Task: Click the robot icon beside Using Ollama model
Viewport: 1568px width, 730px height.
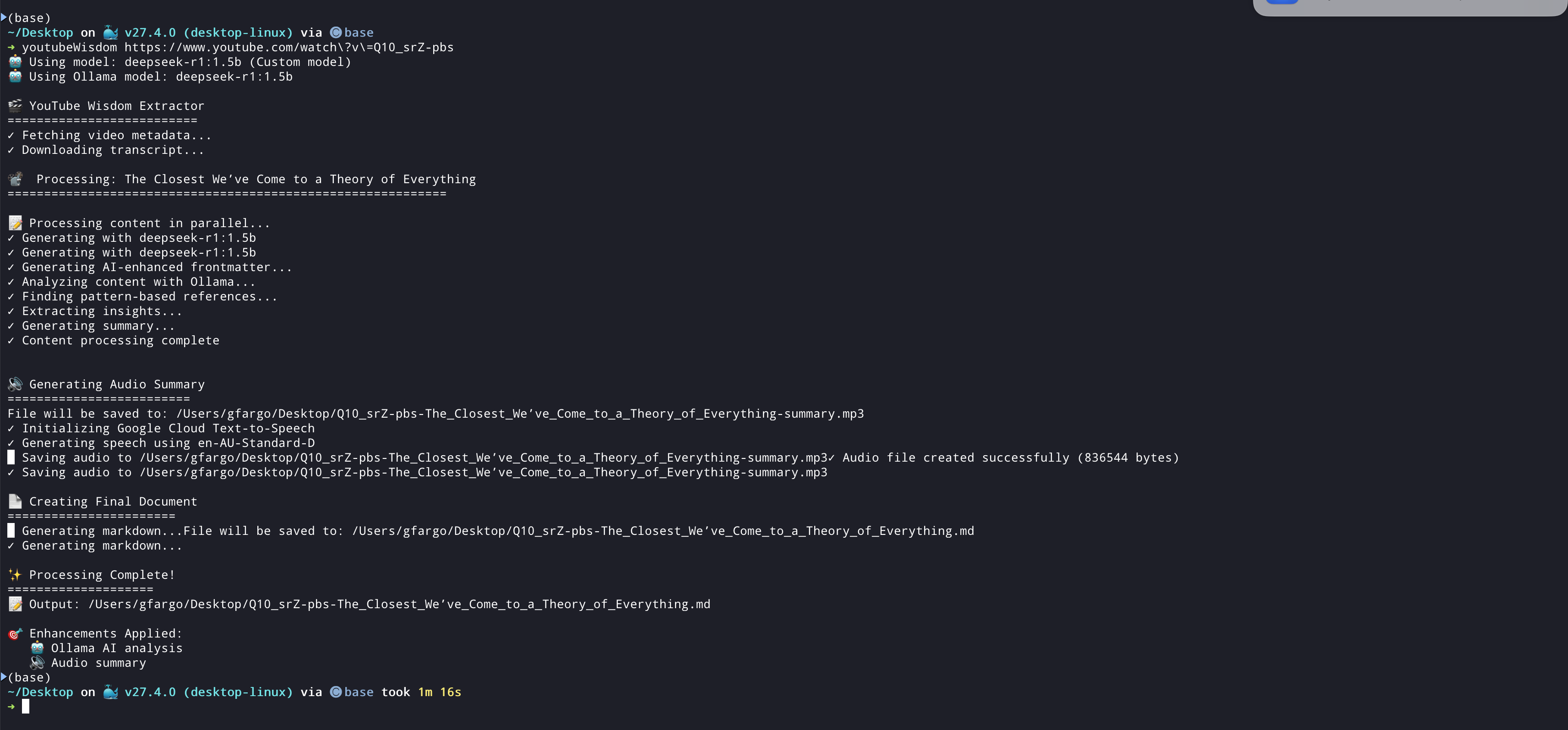Action: pyautogui.click(x=15, y=76)
